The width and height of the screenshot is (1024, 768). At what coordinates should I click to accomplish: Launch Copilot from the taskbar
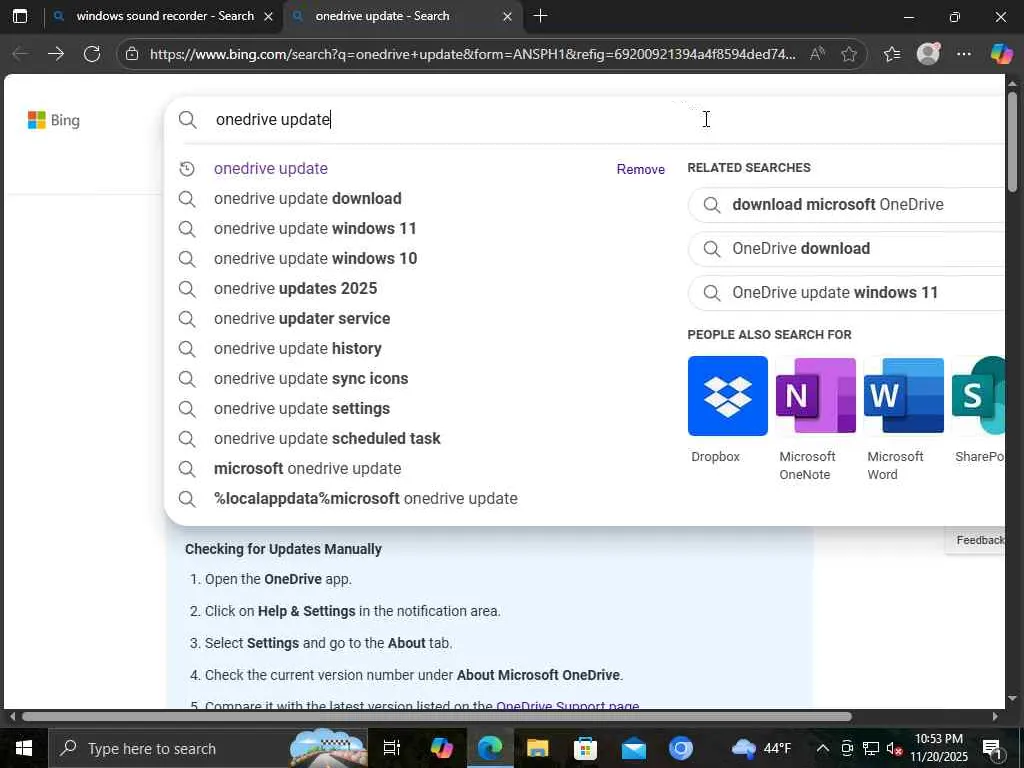pyautogui.click(x=441, y=748)
